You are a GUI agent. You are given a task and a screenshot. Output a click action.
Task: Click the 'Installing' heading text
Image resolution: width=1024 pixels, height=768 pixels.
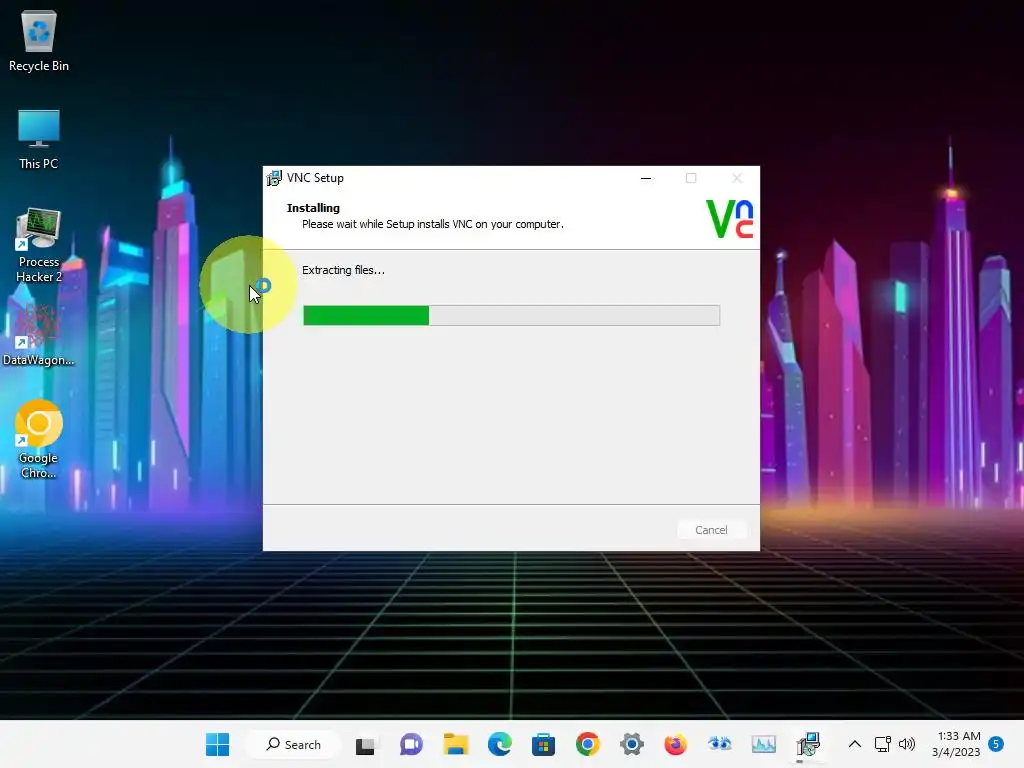pyautogui.click(x=313, y=208)
